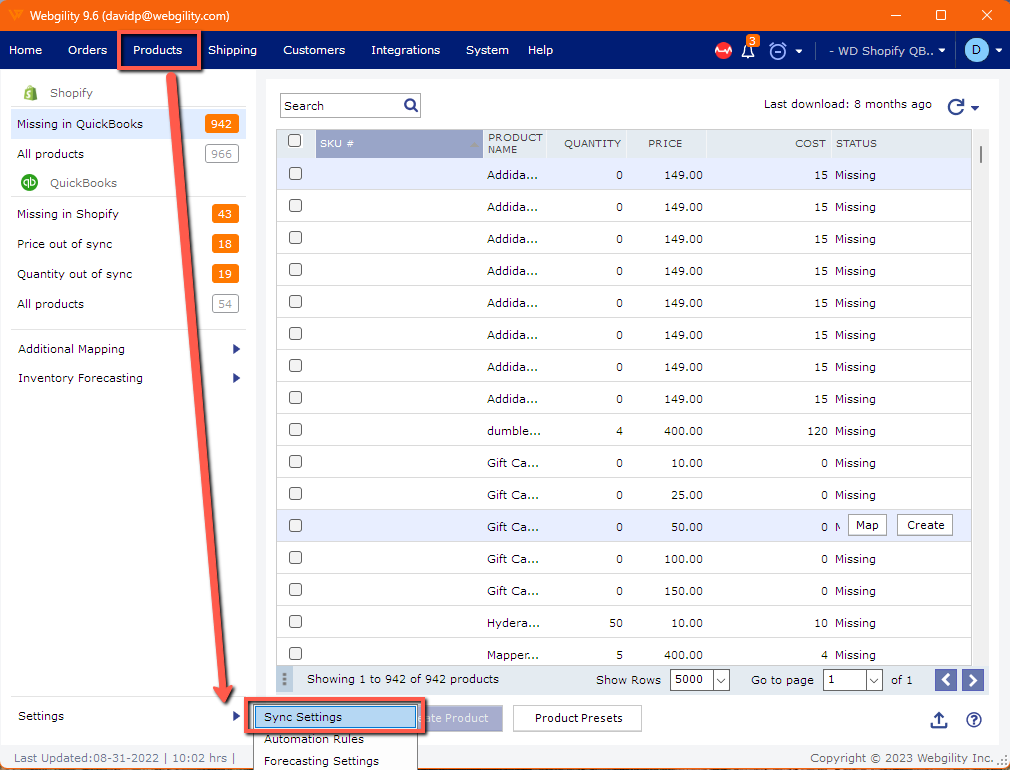Tick the checkbox for the Hydera... row
Screen dimensions: 1010x770
tap(296, 622)
